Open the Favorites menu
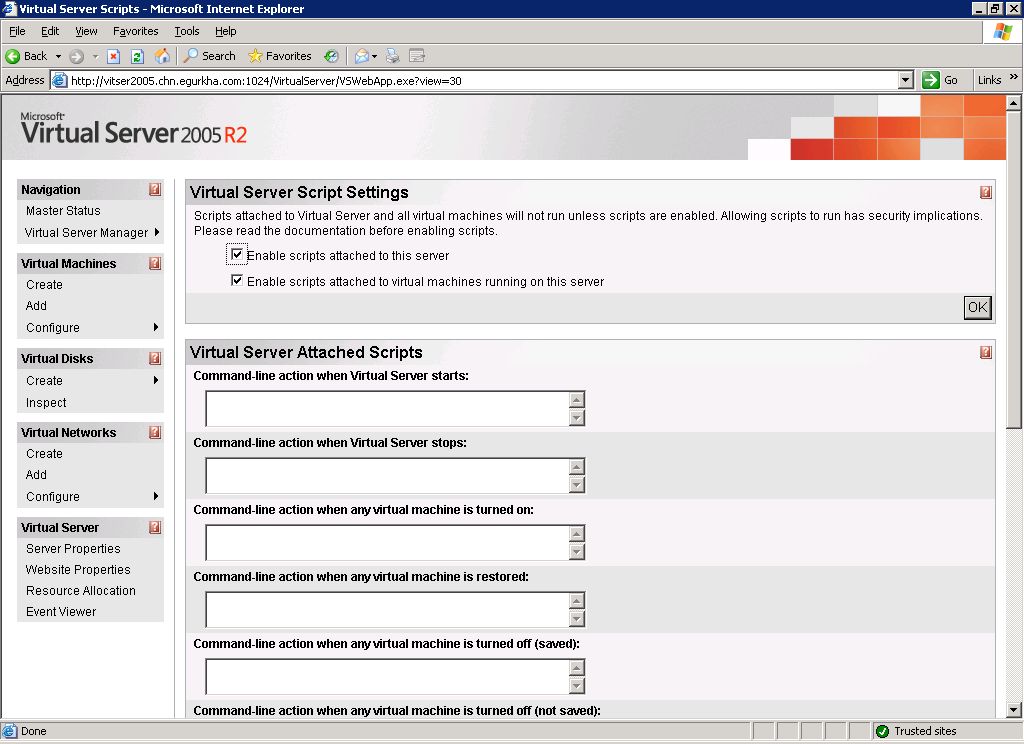Viewport: 1024px width, 744px height. pos(135,31)
